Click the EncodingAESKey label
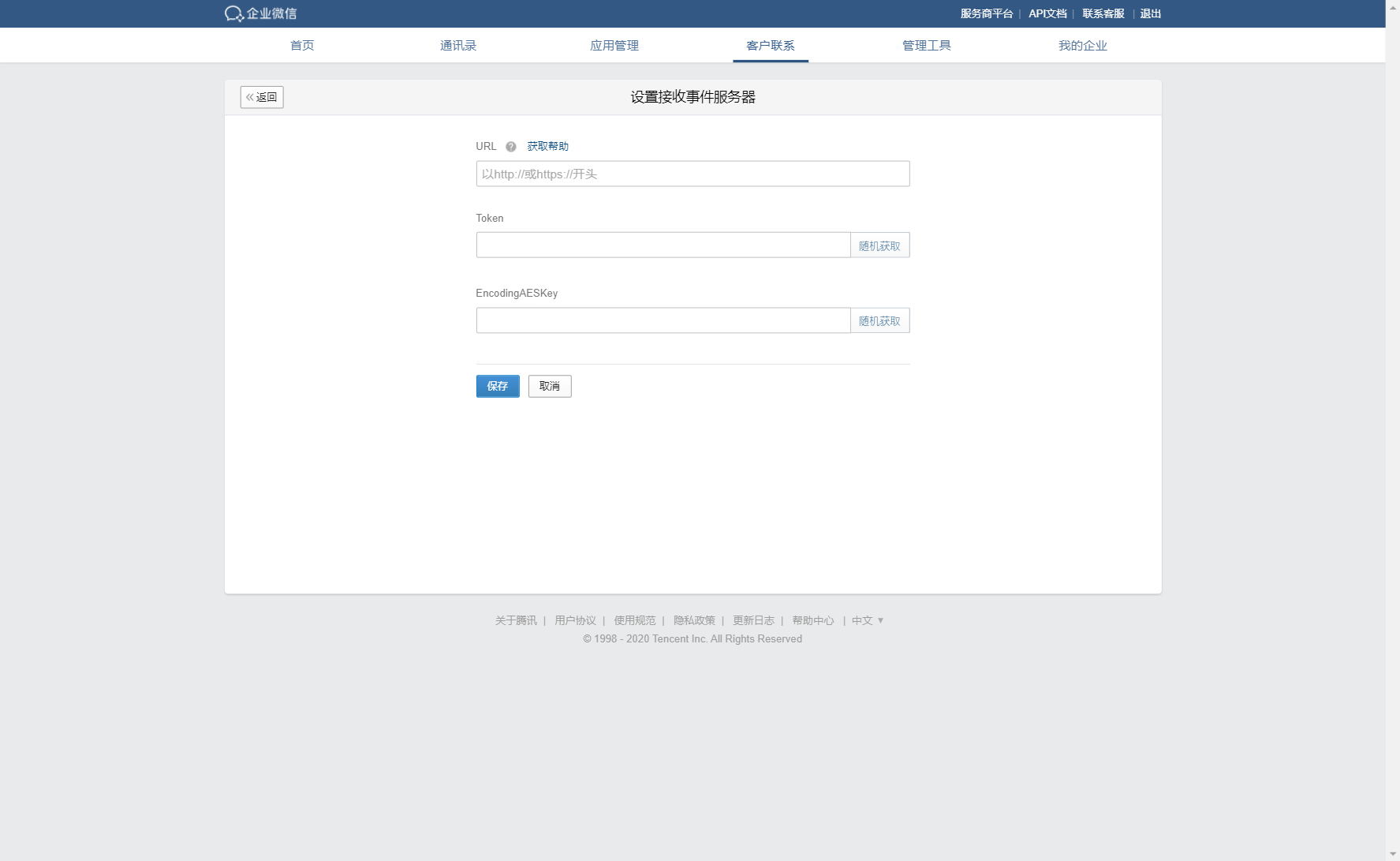The image size is (1400, 861). click(517, 293)
